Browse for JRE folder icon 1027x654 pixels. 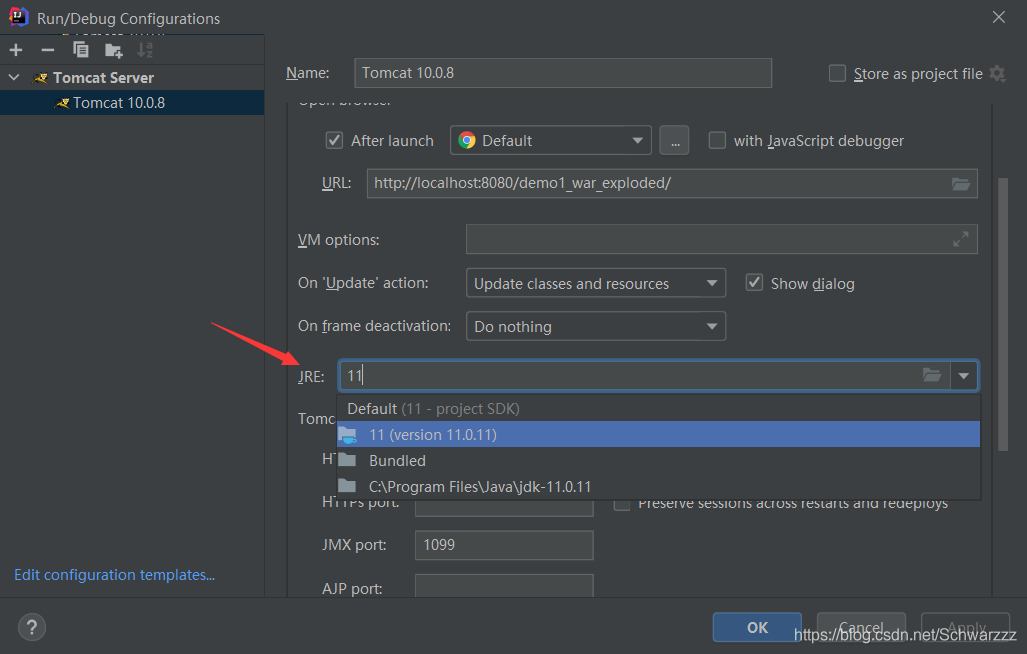(x=931, y=375)
